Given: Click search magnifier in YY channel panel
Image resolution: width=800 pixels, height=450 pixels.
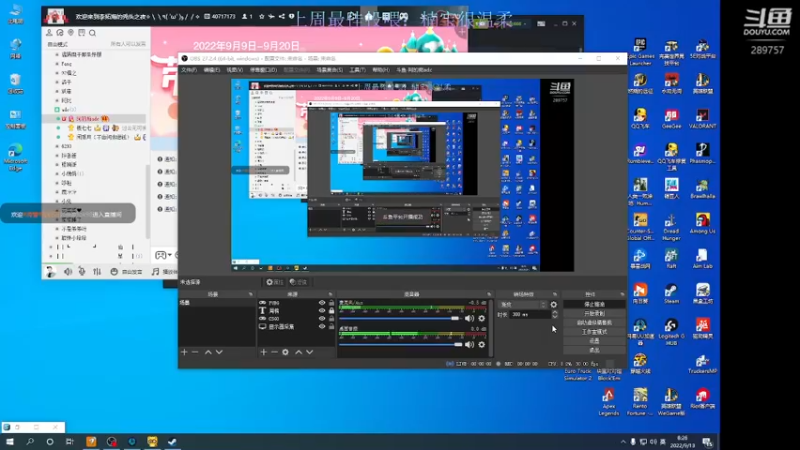Looking at the screenshot, I should [92, 33].
